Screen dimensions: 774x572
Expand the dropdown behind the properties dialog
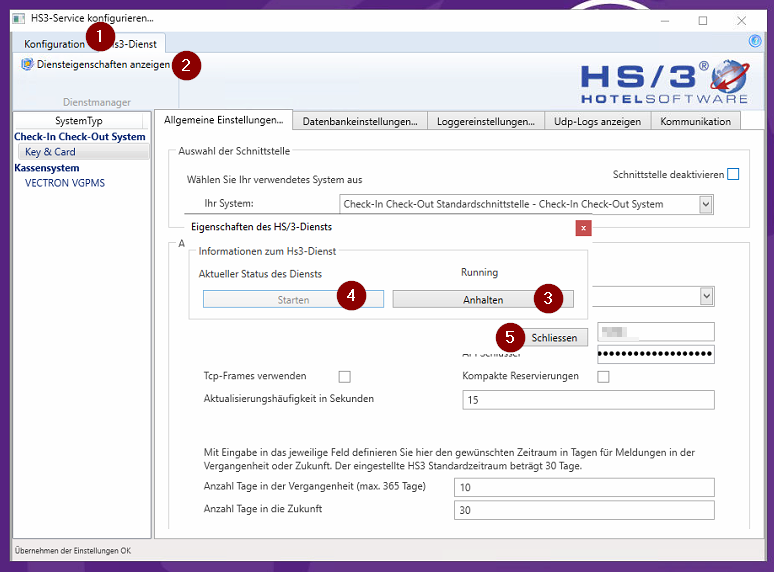click(x=706, y=296)
